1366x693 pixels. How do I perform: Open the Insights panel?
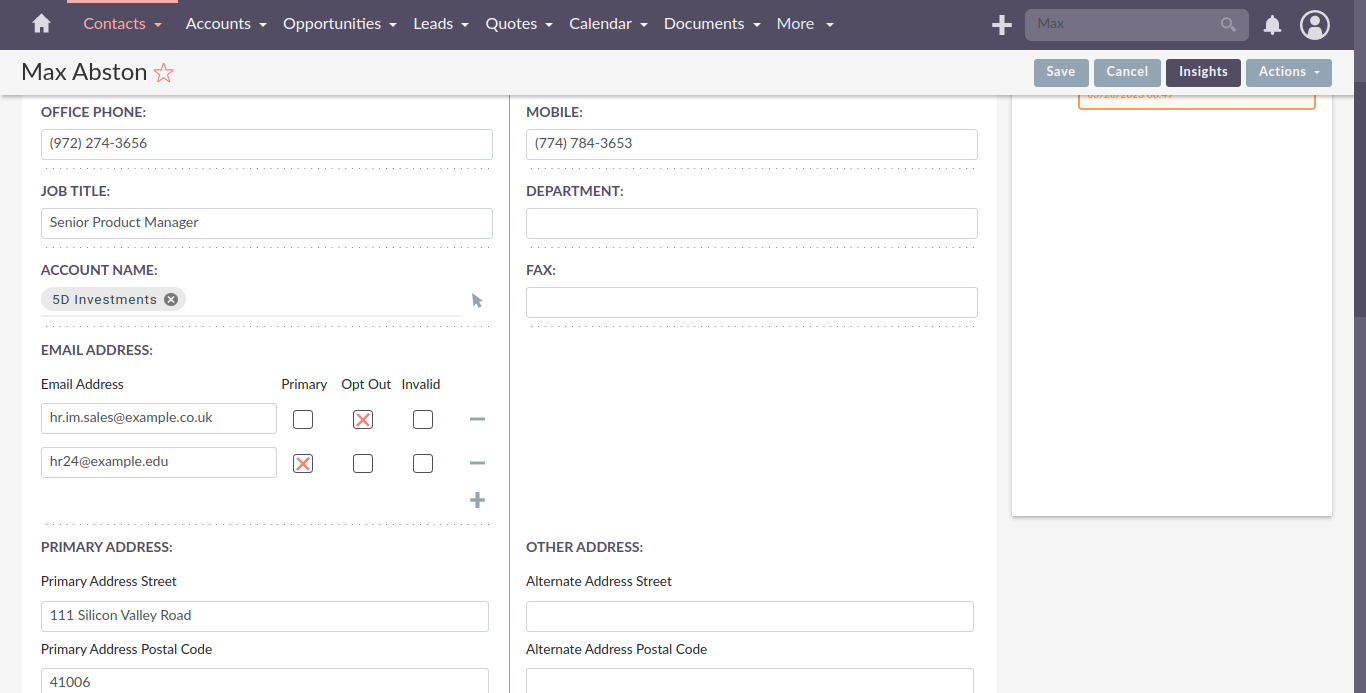(x=1203, y=72)
